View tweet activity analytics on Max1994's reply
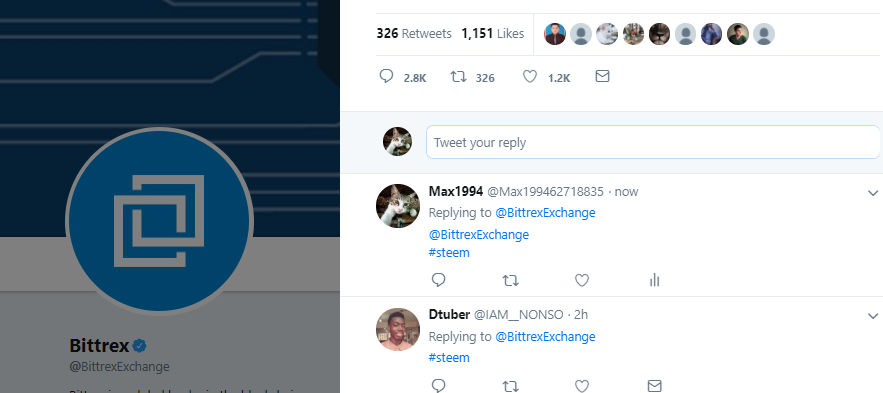883x393 pixels. [x=654, y=280]
